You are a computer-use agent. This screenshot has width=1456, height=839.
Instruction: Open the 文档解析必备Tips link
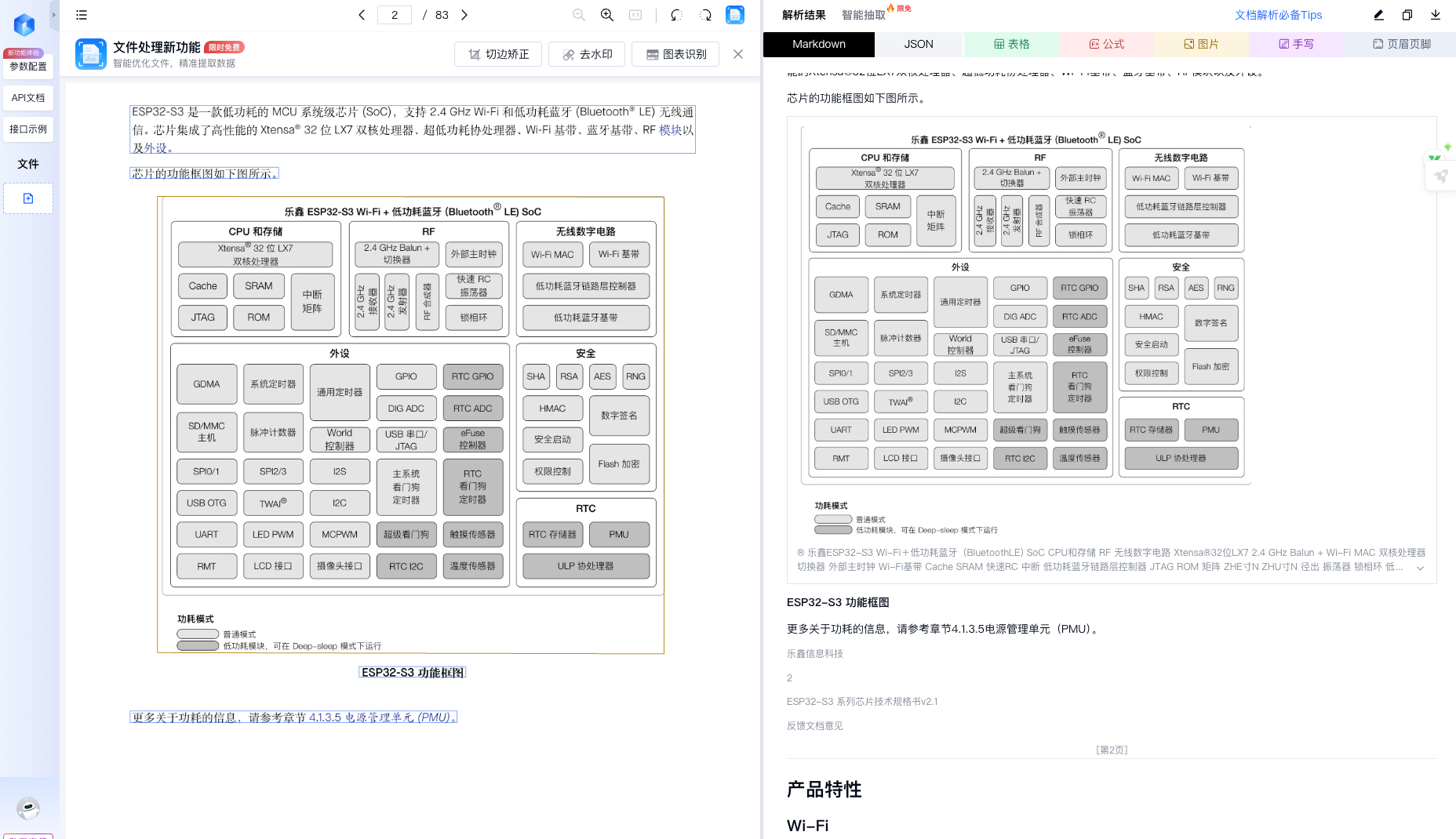(1279, 15)
